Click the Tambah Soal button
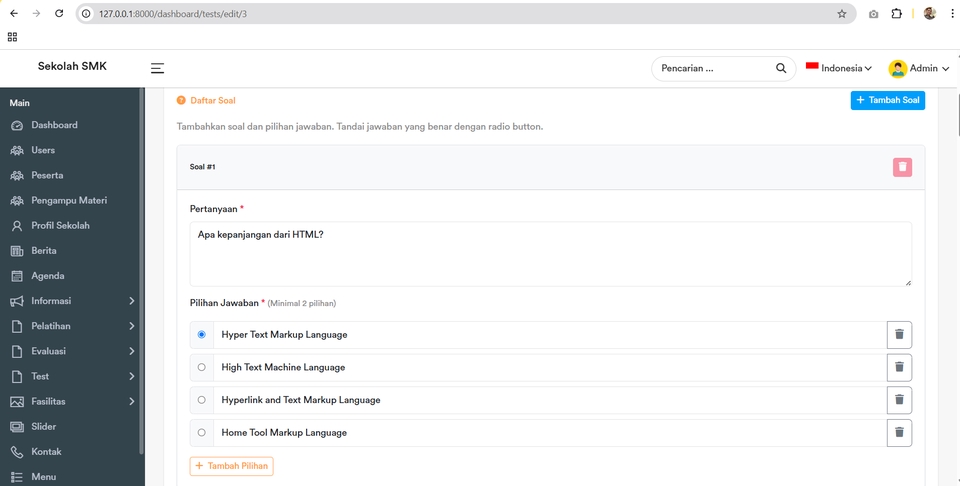The image size is (960, 486). pyautogui.click(x=887, y=100)
